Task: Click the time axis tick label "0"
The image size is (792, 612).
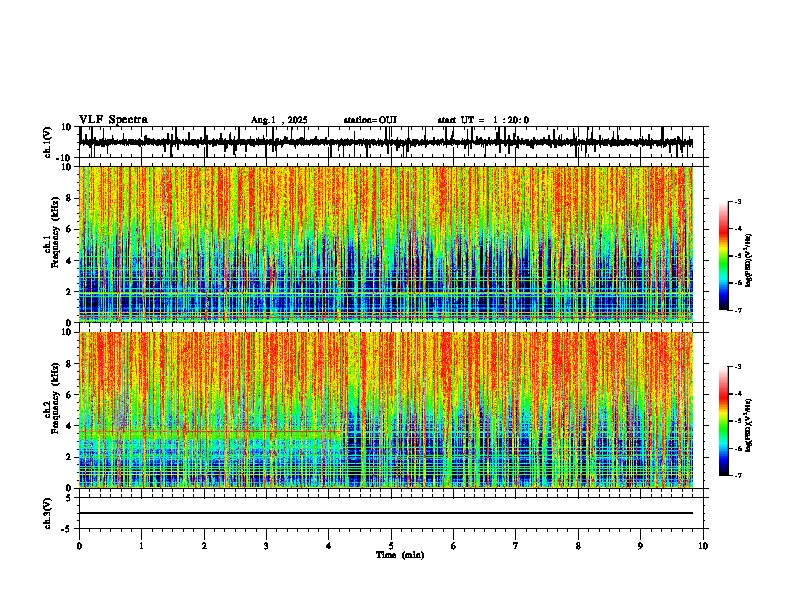Action: pos(79,546)
